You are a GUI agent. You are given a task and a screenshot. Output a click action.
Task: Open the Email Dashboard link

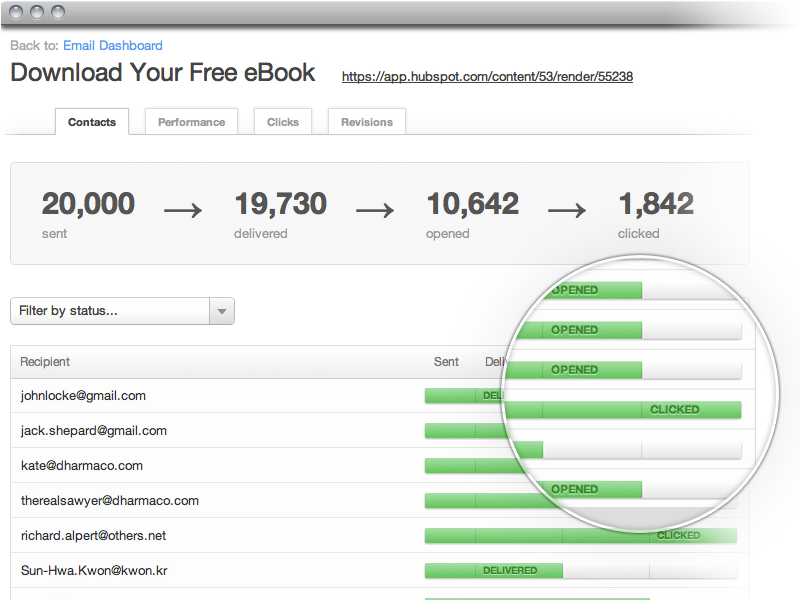pos(112,46)
